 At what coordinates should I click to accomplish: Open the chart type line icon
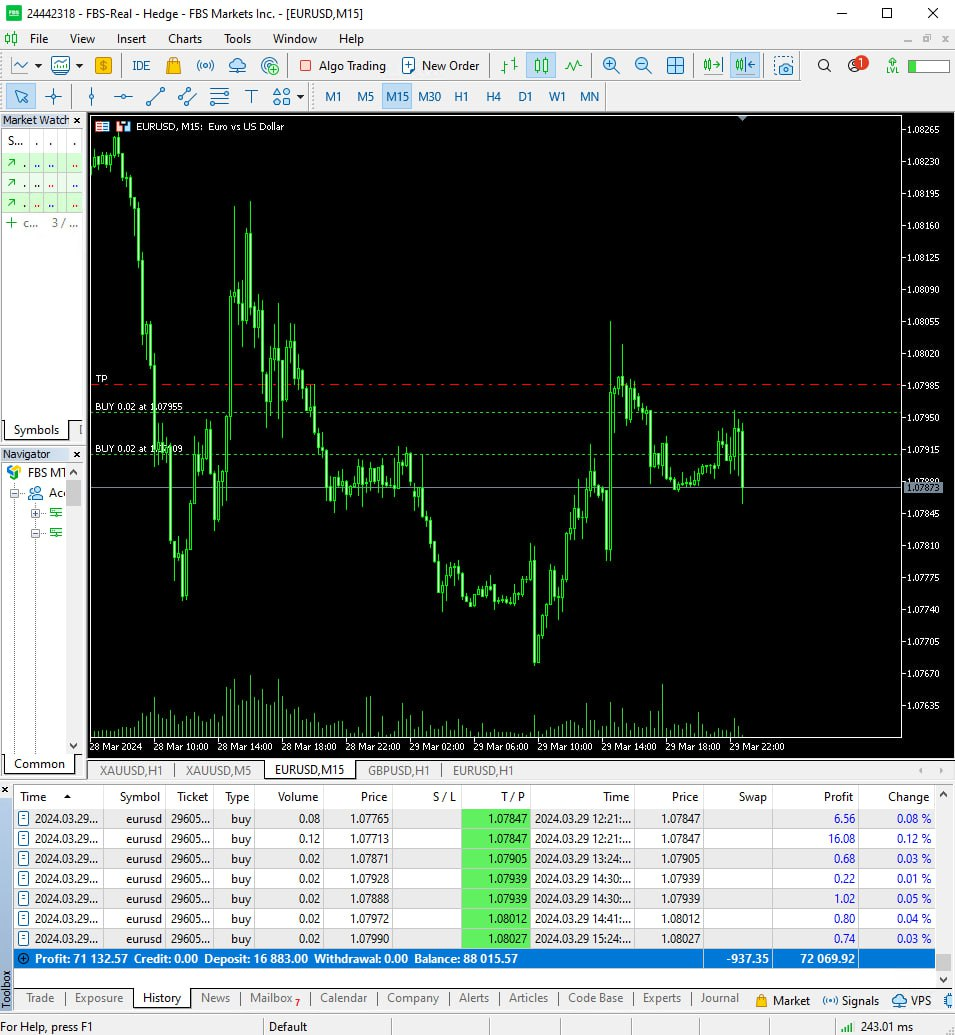[20, 65]
